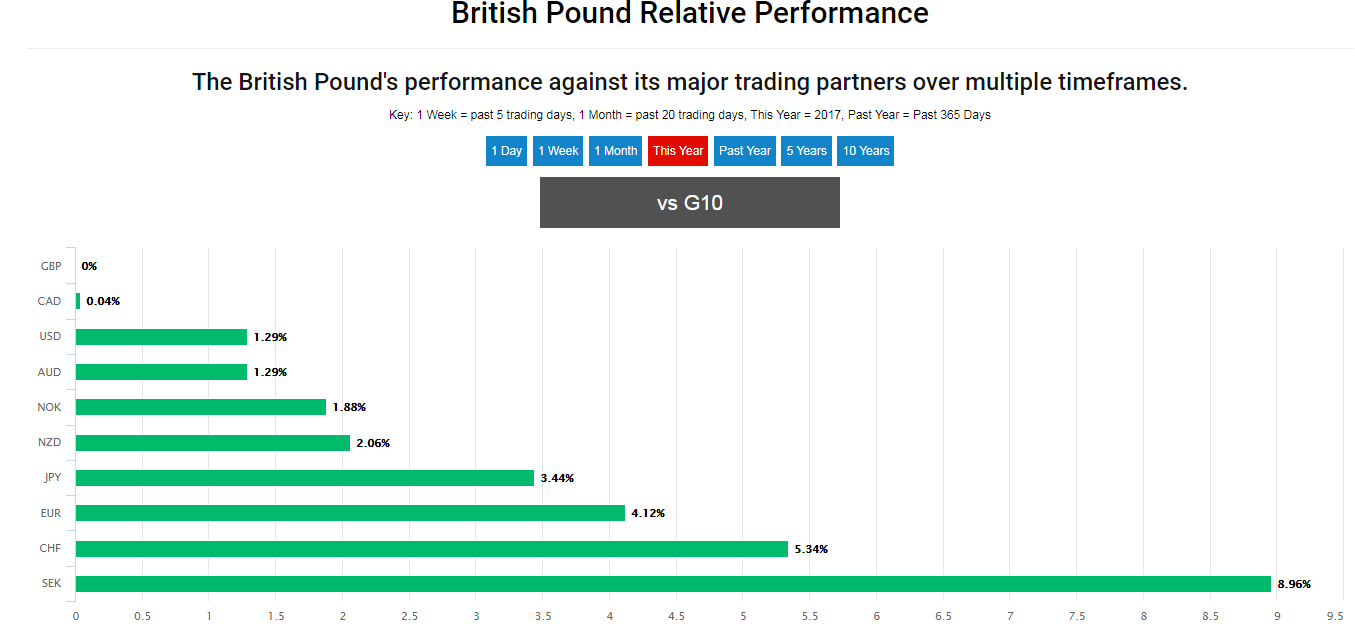Click the red This Year tab
The image size is (1355, 641).
point(678,151)
